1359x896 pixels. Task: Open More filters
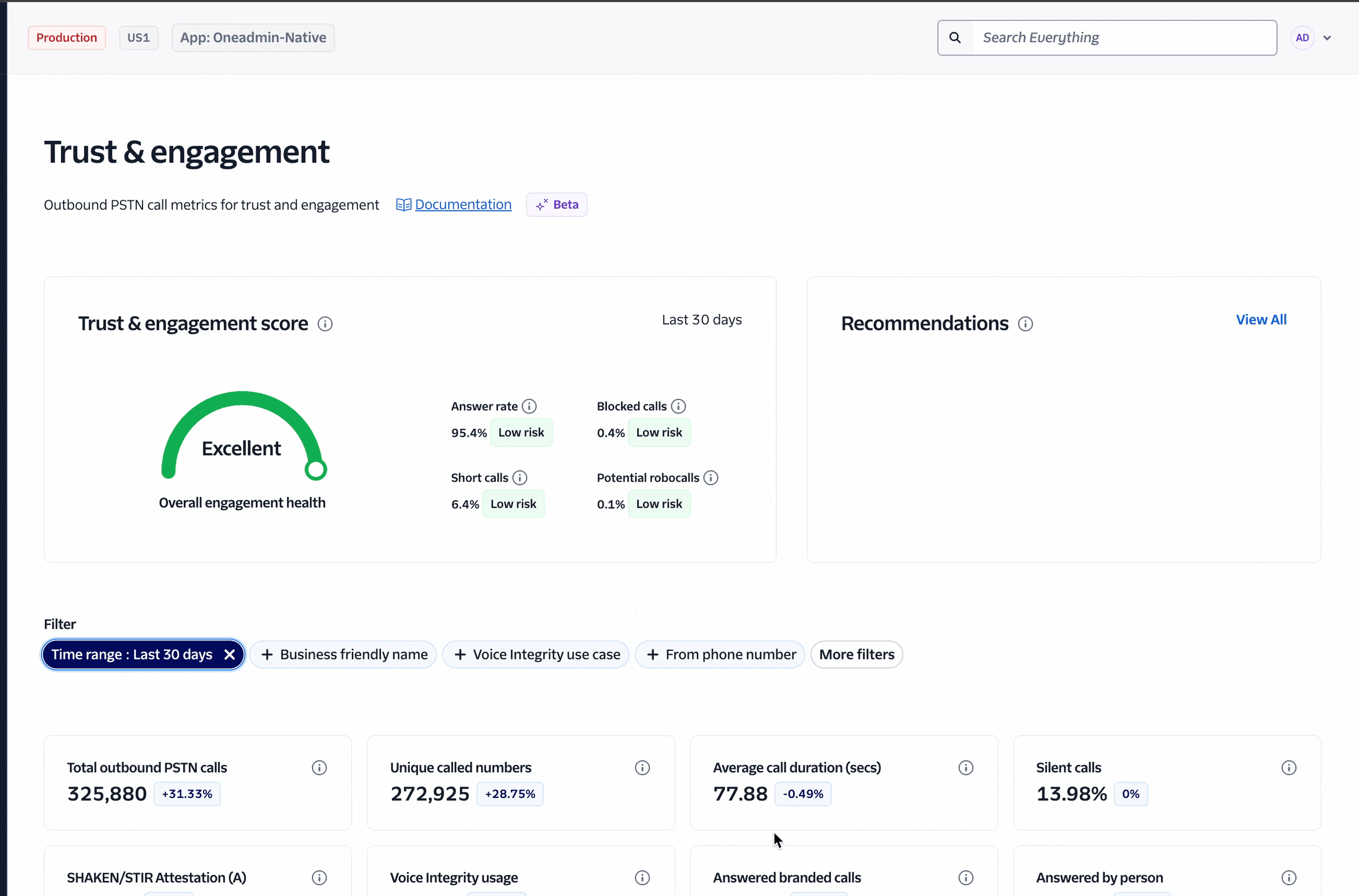pos(856,654)
